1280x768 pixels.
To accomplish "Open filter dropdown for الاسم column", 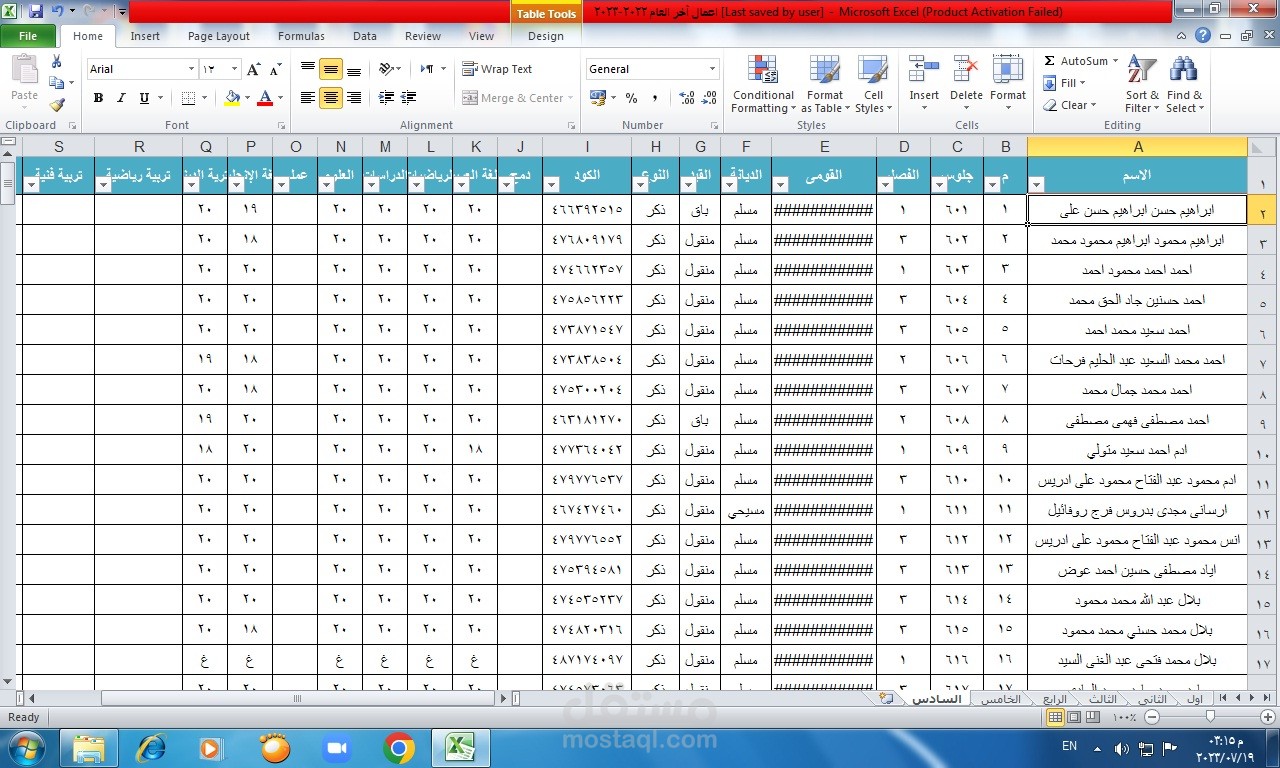I will coord(1036,184).
